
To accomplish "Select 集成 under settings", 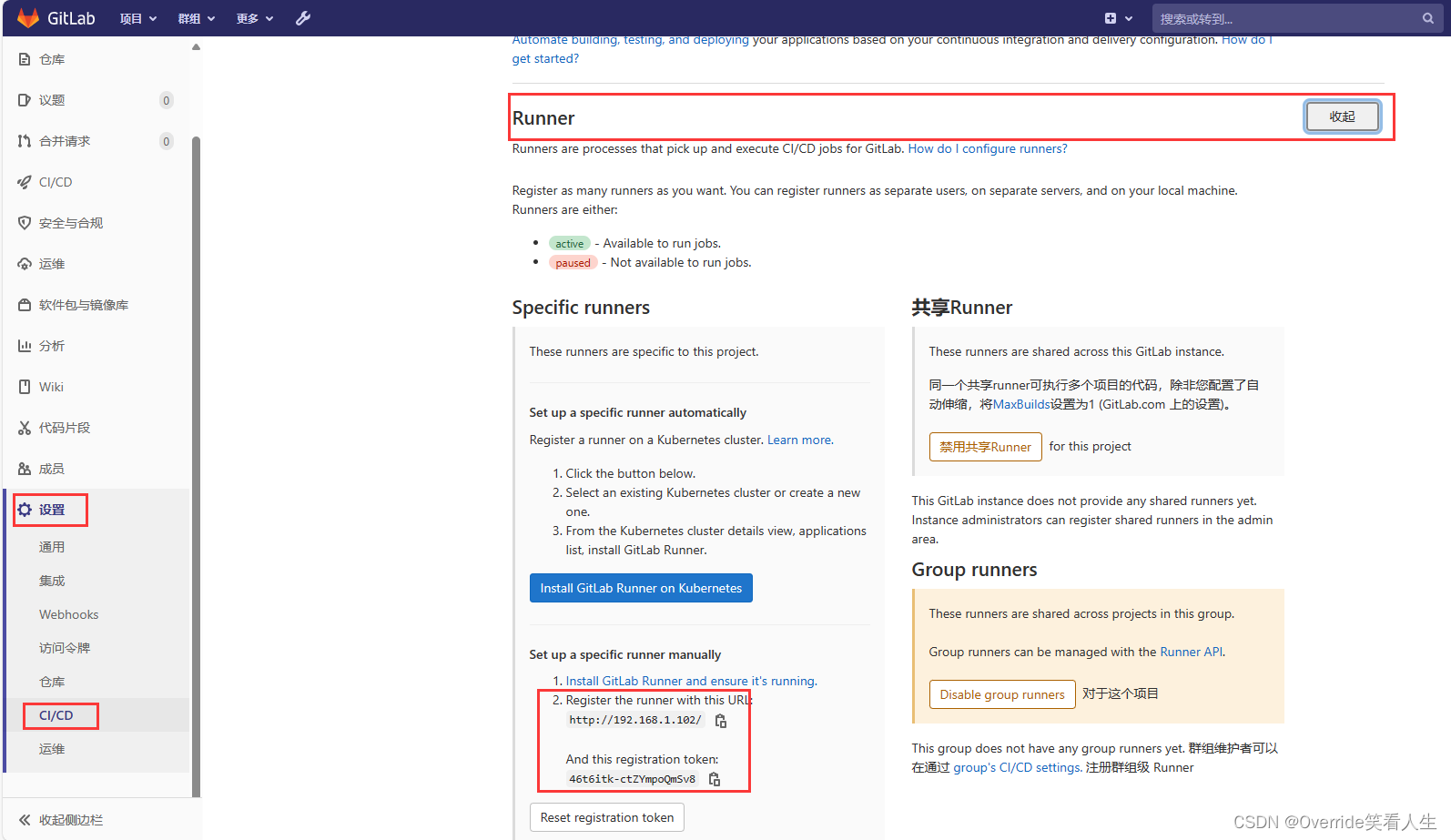I will [52, 581].
